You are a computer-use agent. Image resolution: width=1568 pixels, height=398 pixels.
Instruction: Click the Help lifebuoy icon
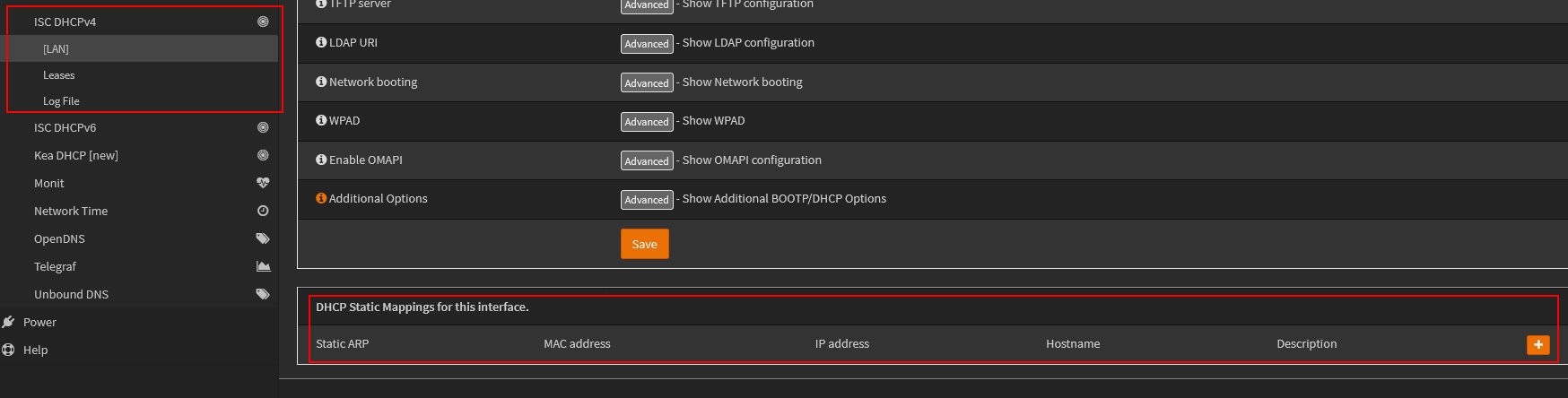click(9, 350)
